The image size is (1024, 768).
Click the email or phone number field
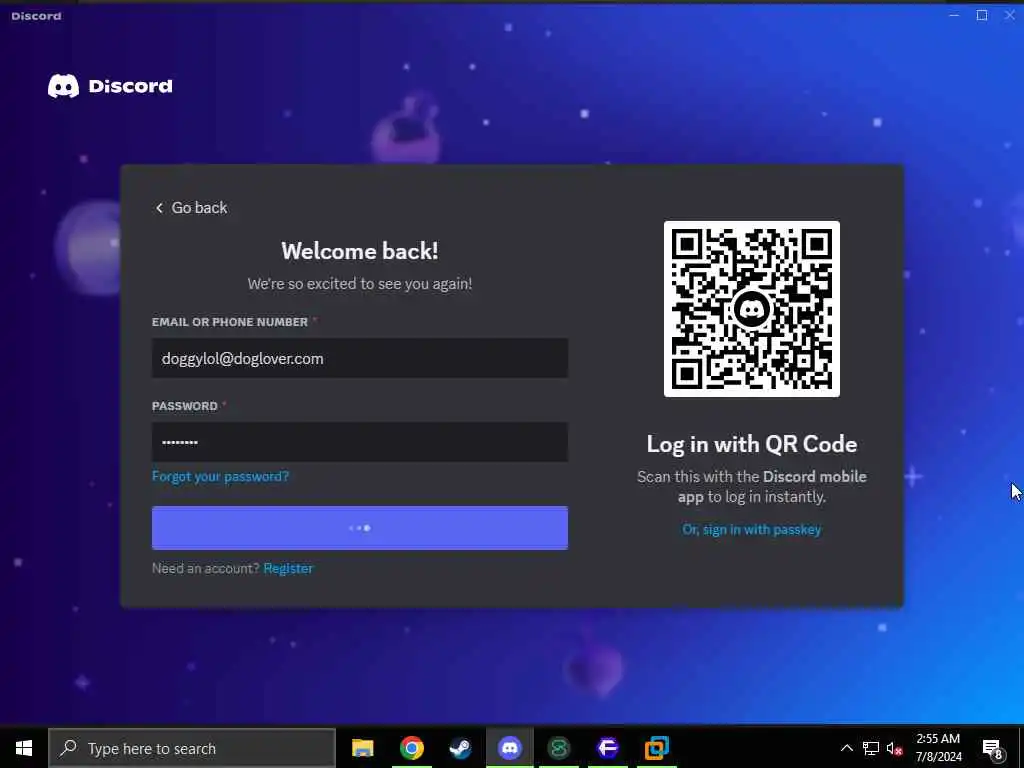tap(360, 358)
